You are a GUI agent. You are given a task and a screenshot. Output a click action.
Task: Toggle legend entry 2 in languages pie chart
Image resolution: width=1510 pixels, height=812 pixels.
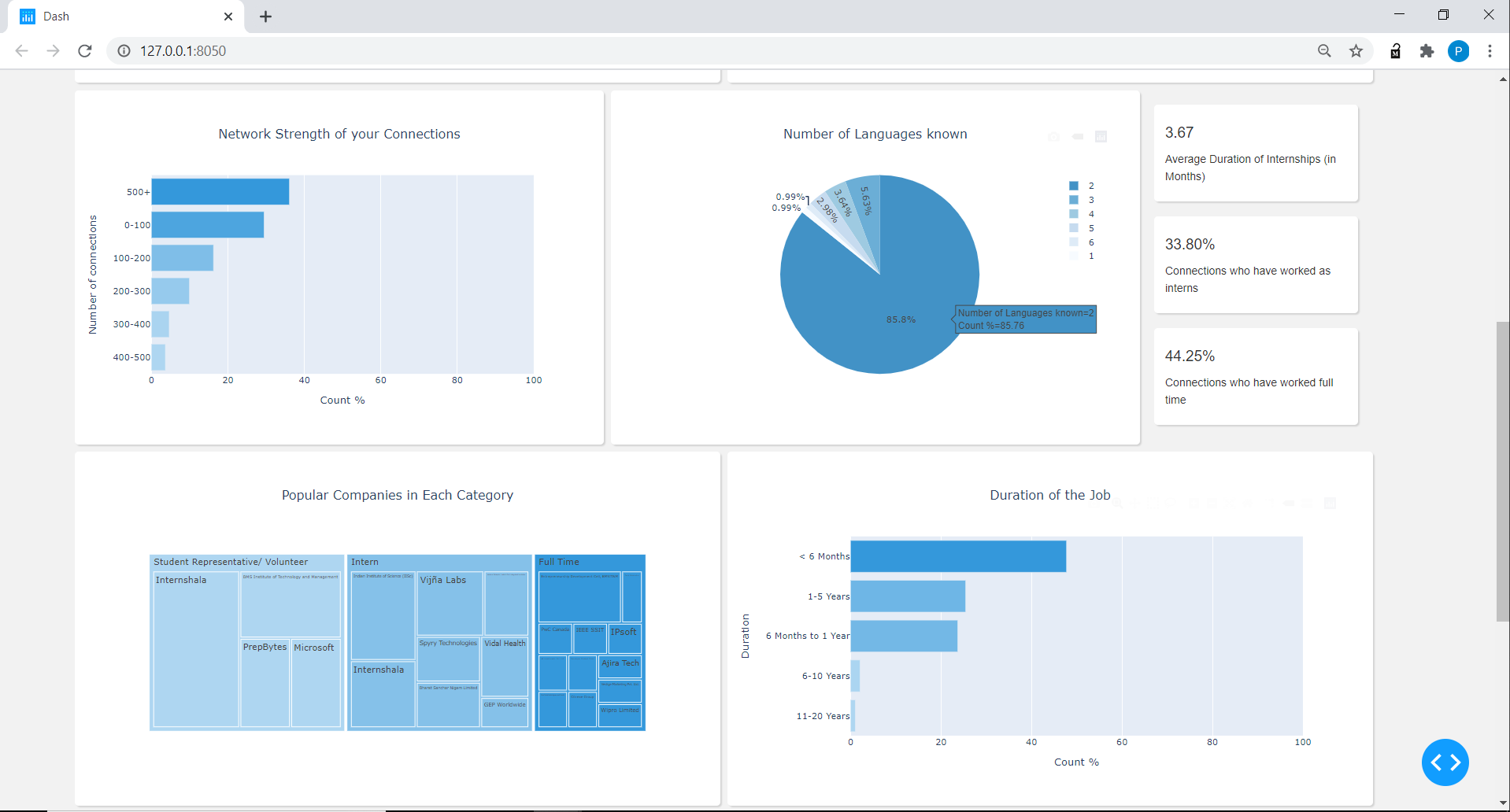(1082, 186)
